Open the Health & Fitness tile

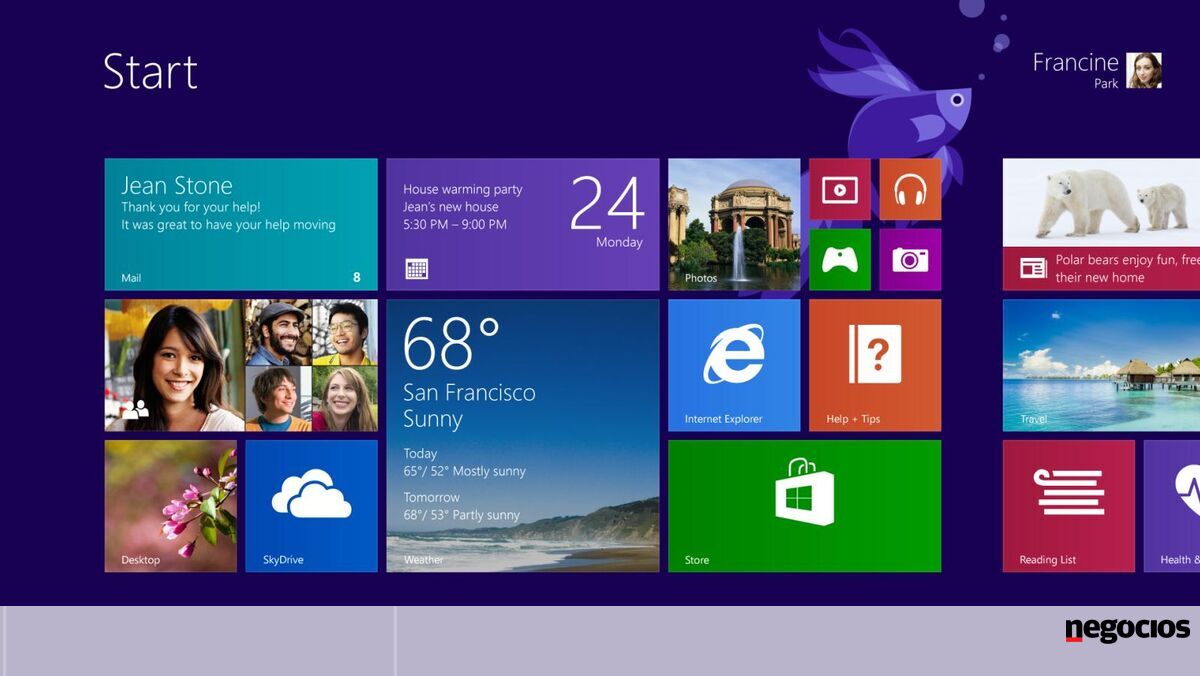[x=1172, y=506]
